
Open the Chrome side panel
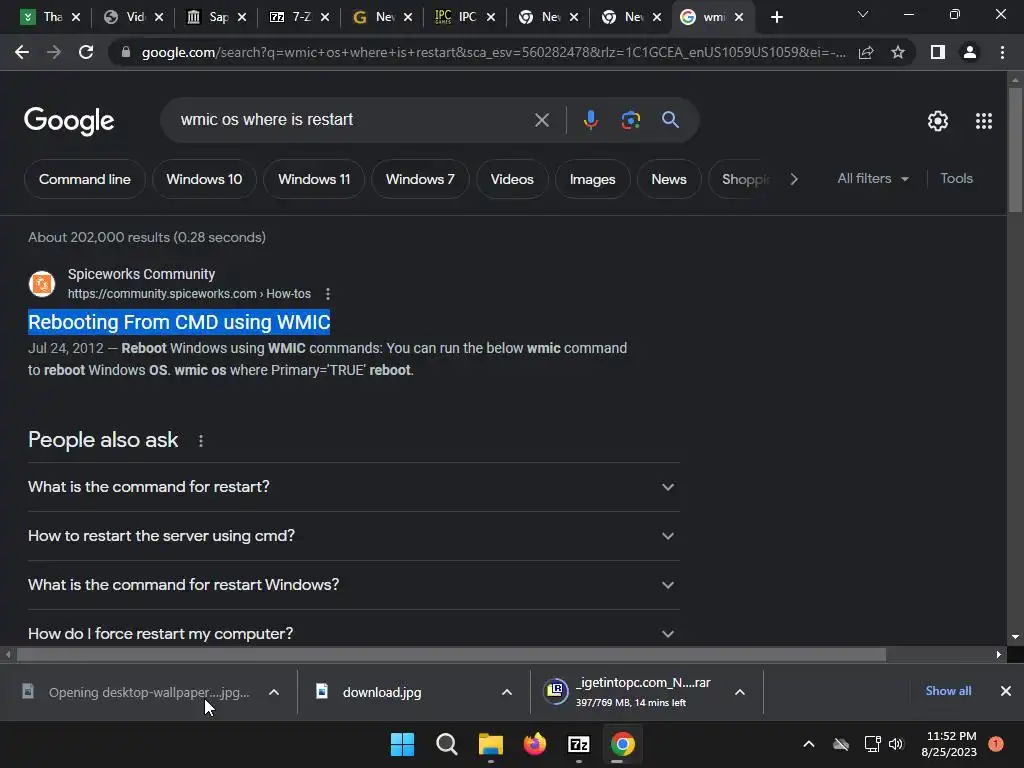tap(938, 52)
